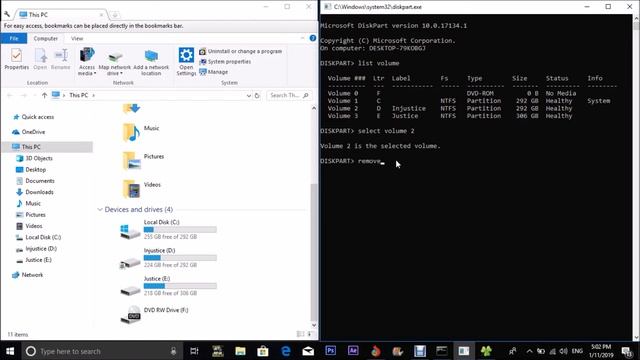
Task: Select Pictures in the navigation pane
Action: pyautogui.click(x=35, y=215)
